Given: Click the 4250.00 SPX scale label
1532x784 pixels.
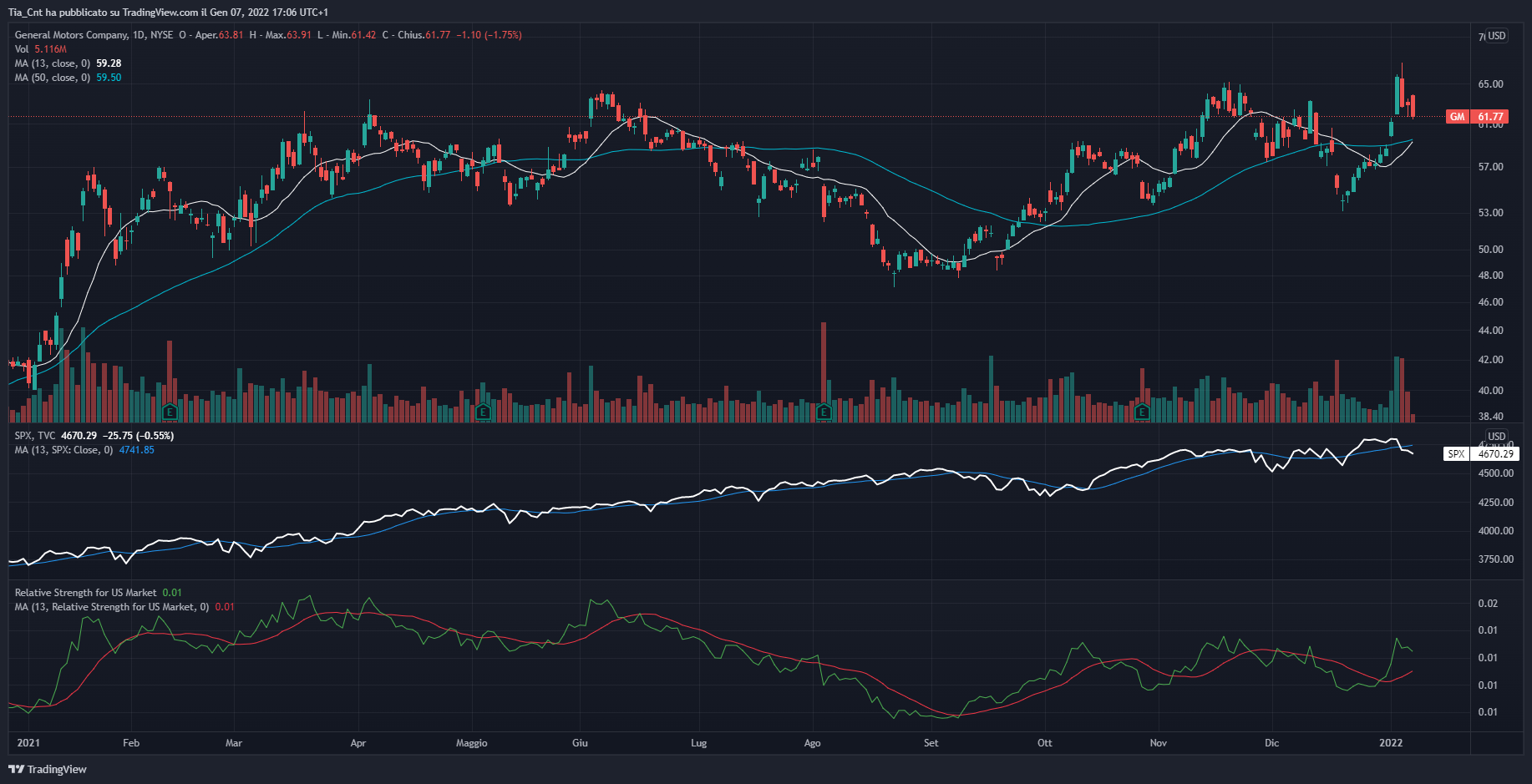Looking at the screenshot, I should point(1495,503).
